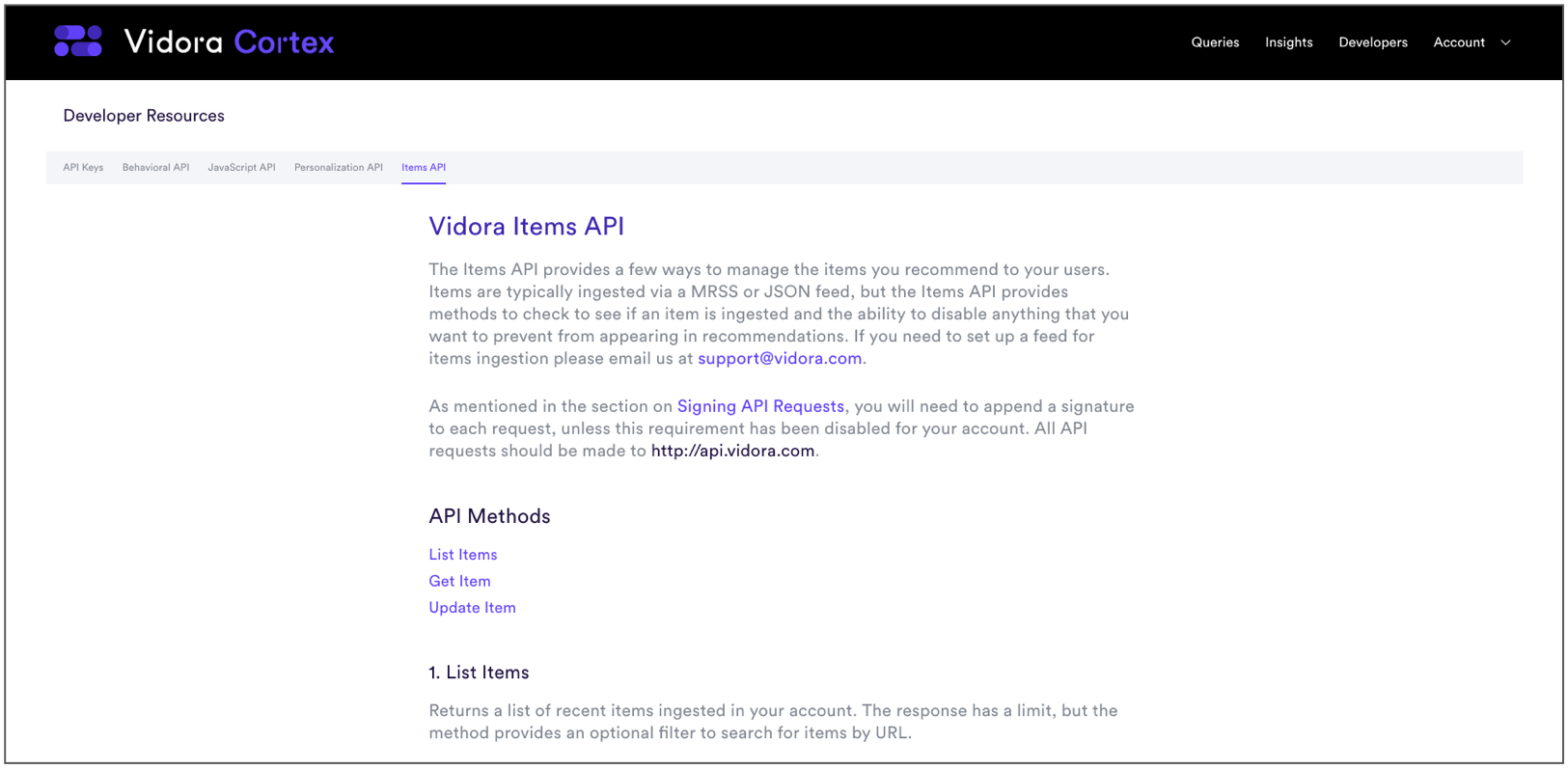1568x769 pixels.
Task: Click the API Methods heading
Action: click(489, 516)
